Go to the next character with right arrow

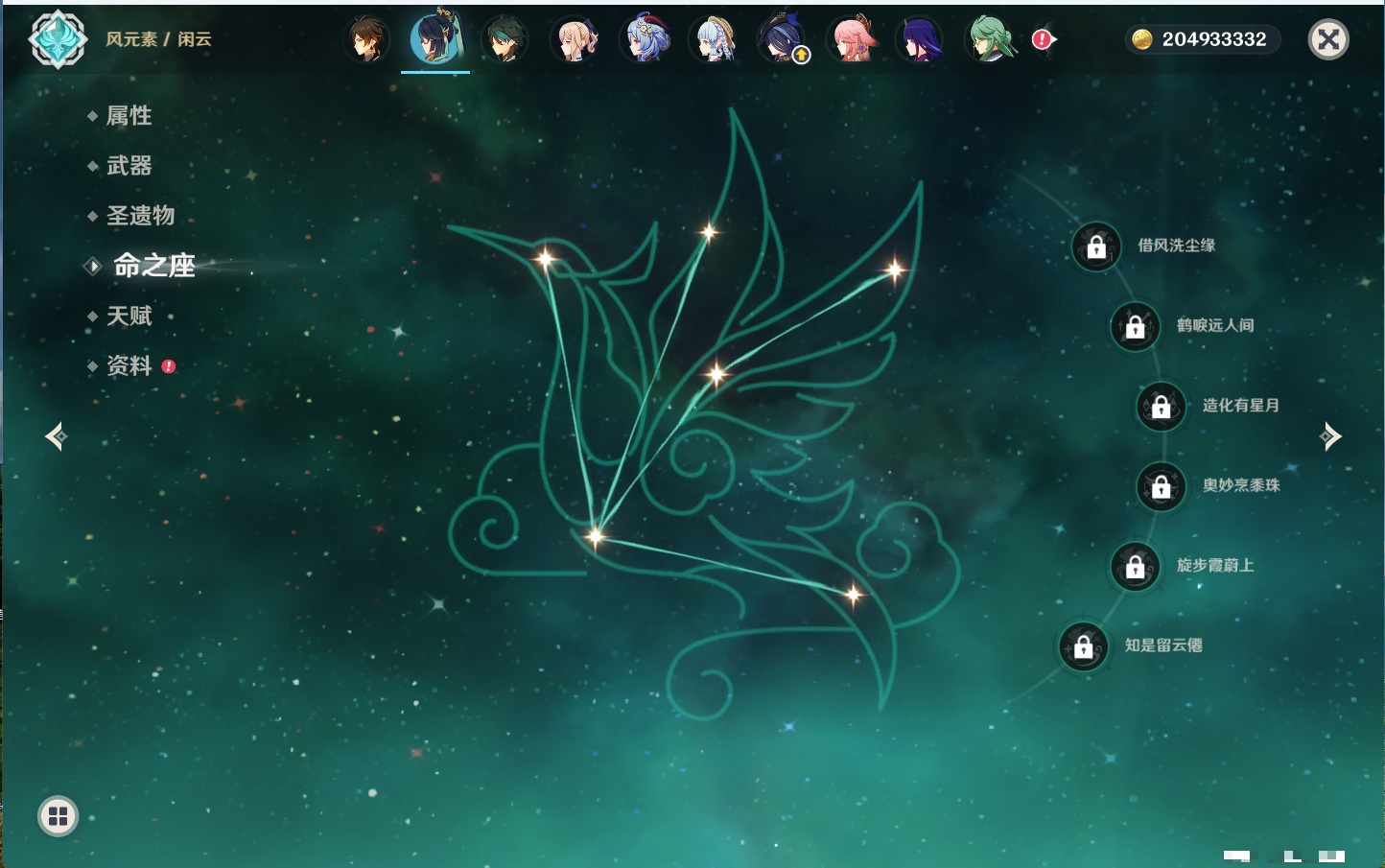[1330, 436]
